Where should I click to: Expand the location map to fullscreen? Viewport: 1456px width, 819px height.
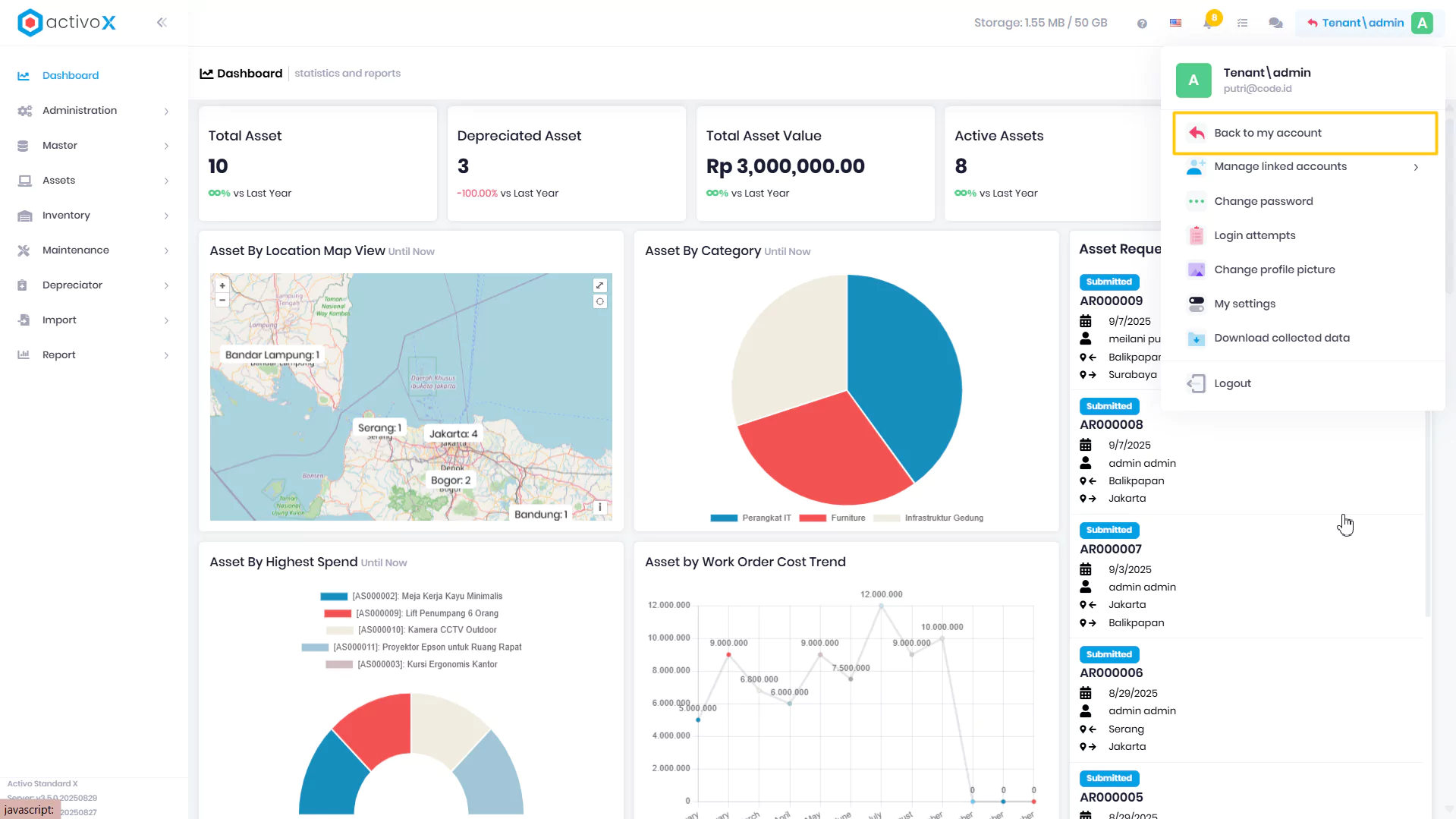point(599,285)
